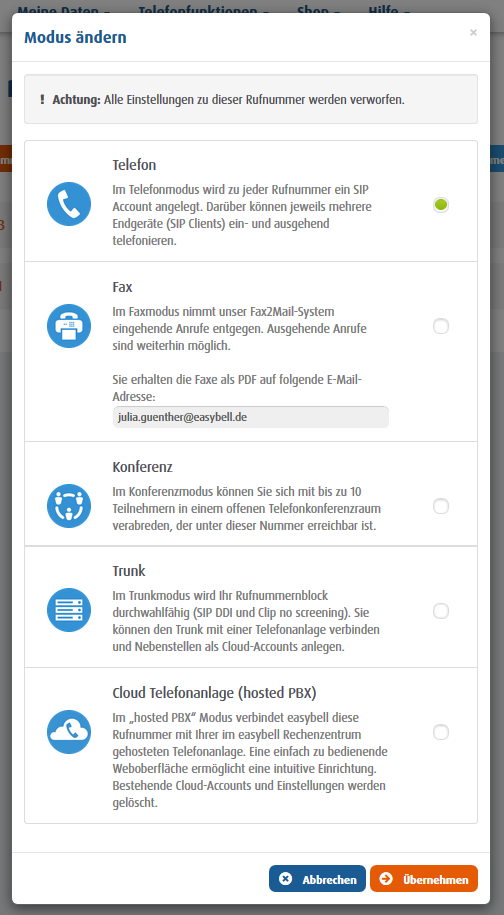This screenshot has width=504, height=915.
Task: Open the Meine Daten menu
Action: (65, 11)
